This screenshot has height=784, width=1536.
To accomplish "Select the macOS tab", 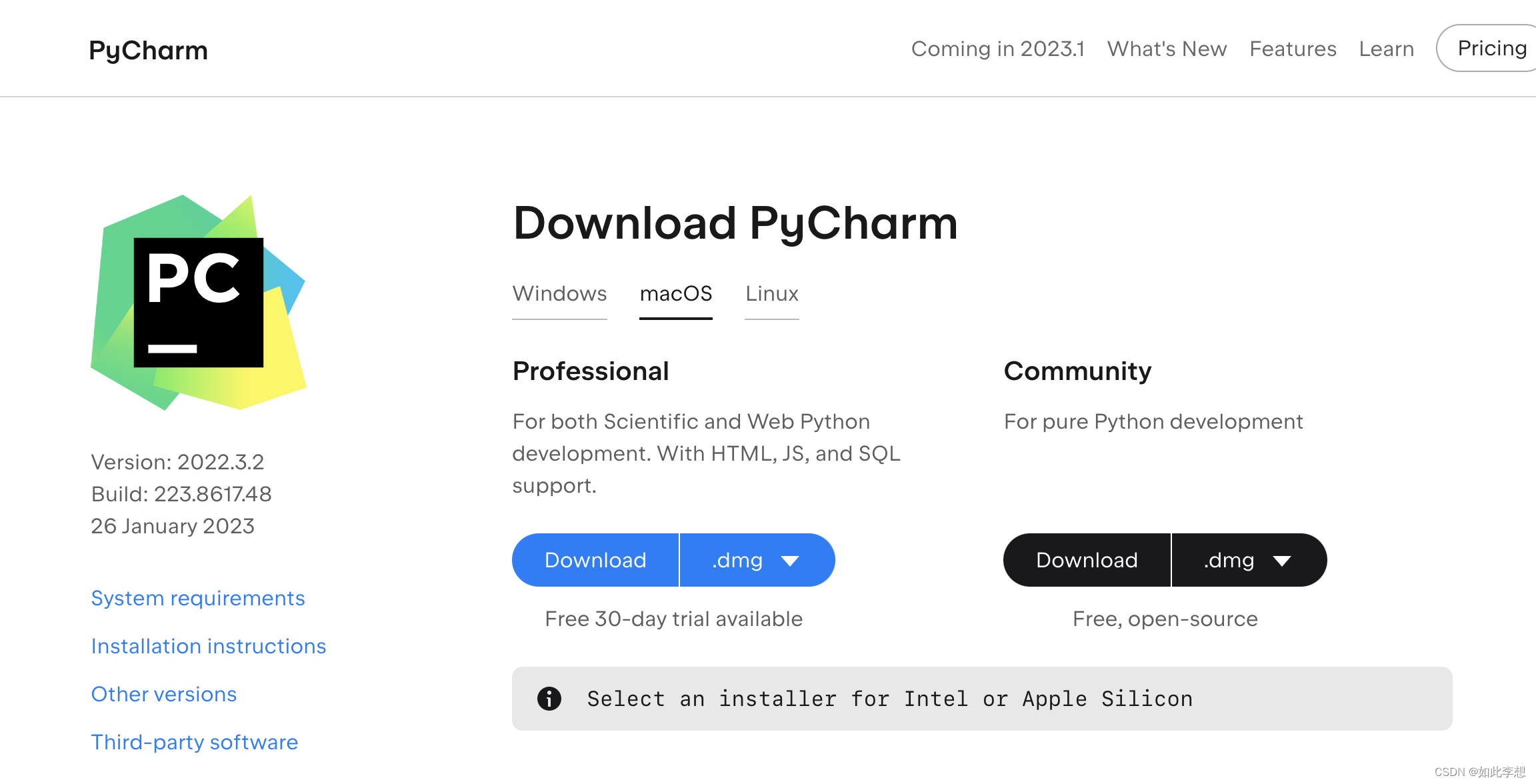I will [x=675, y=294].
